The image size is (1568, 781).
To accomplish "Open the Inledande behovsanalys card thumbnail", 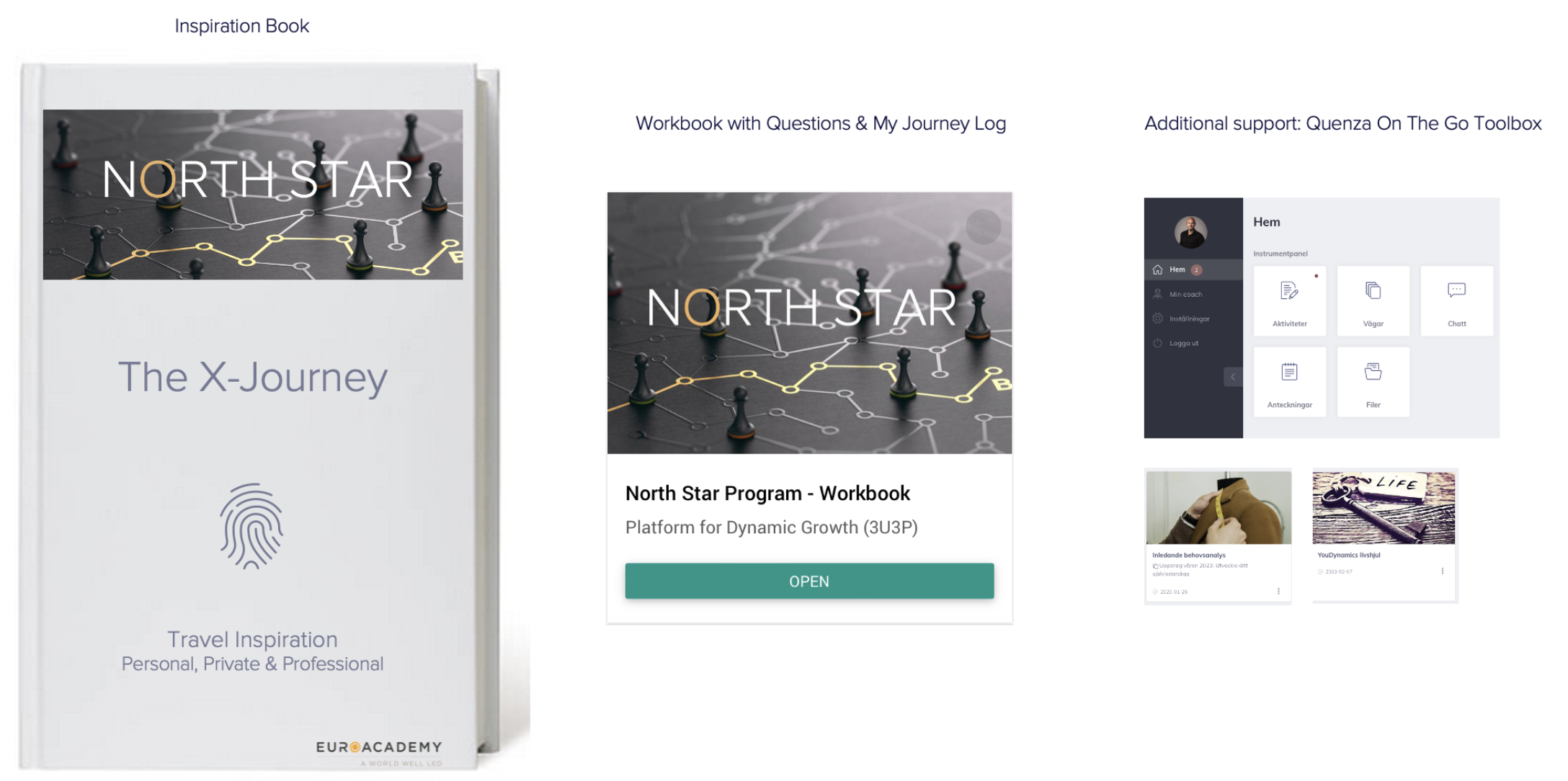I will click(x=1219, y=508).
